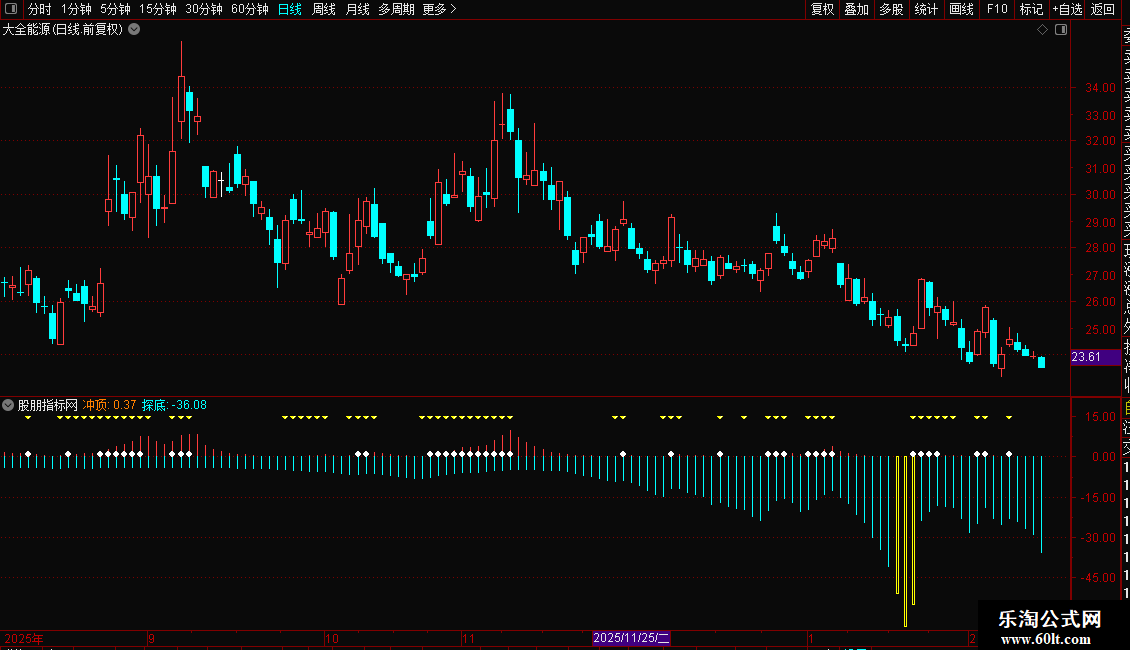The image size is (1130, 650).
Task: Click the tallest yellow 探底 indicator bar
Action: [x=905, y=541]
